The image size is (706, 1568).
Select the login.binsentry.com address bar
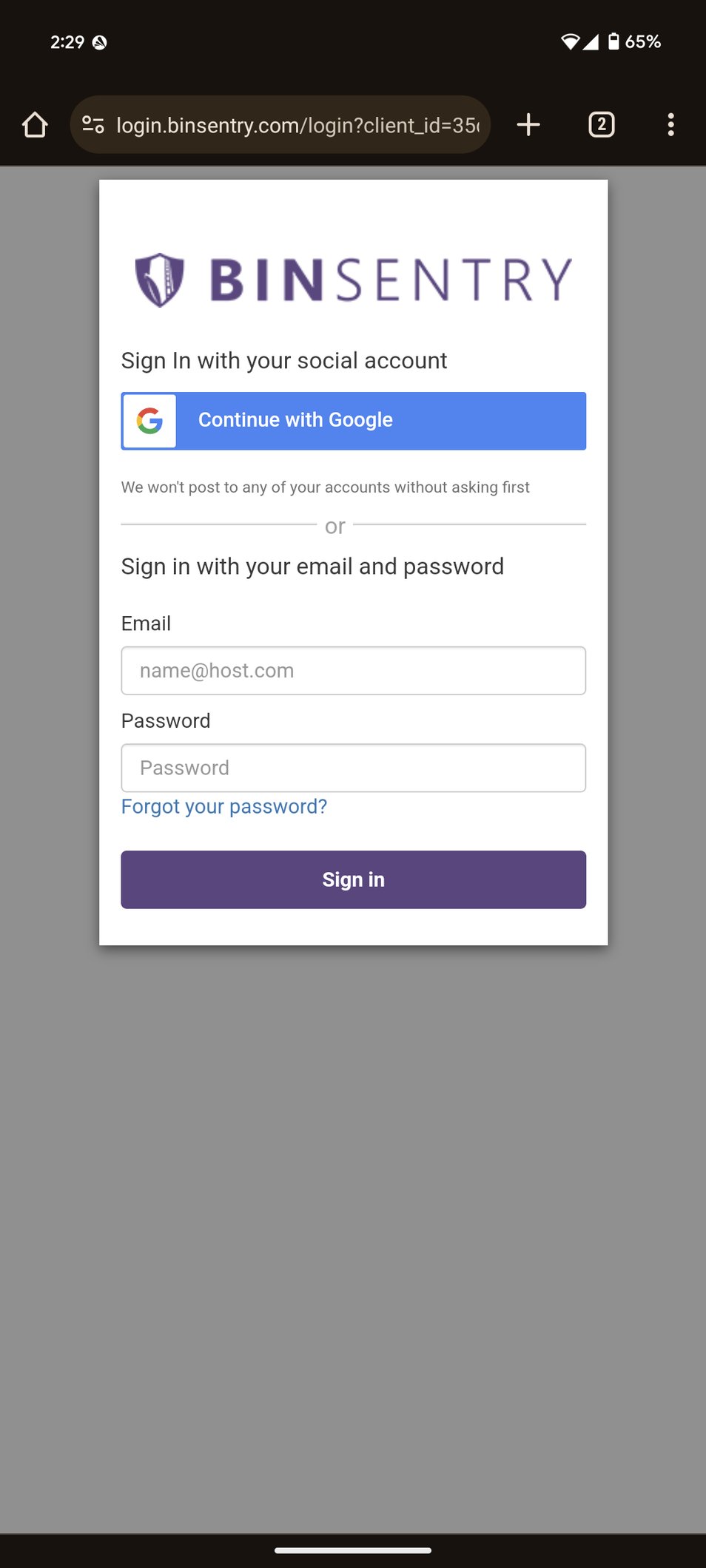tap(296, 124)
